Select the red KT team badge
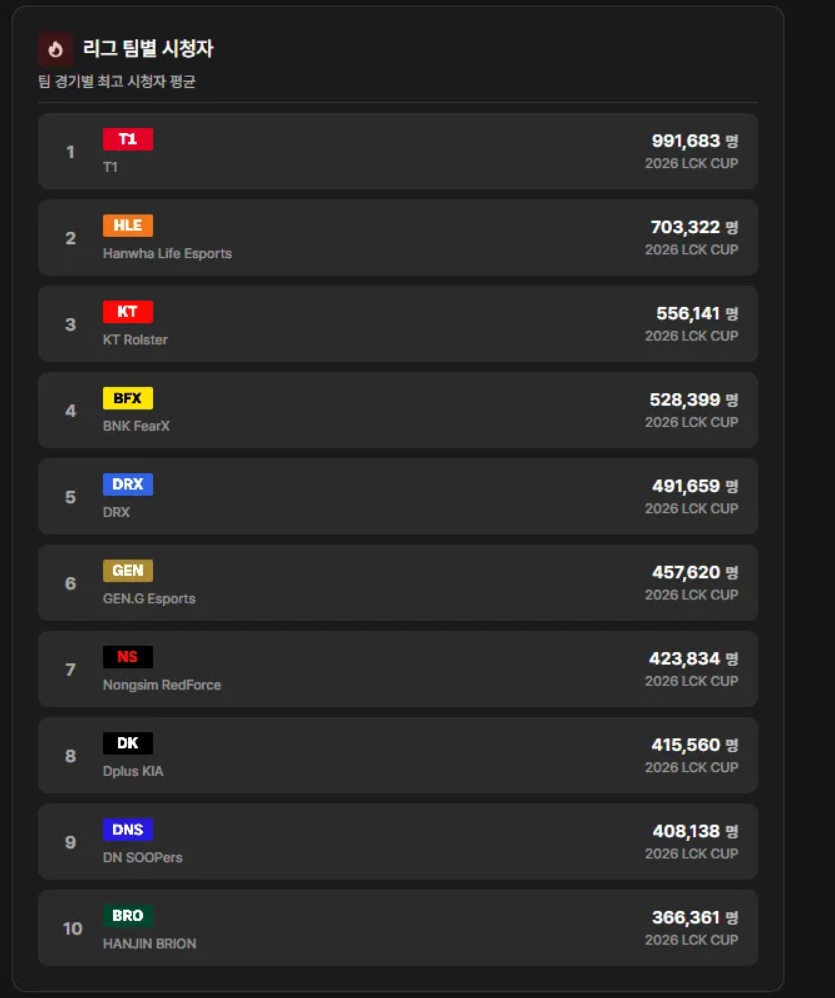 click(x=128, y=311)
